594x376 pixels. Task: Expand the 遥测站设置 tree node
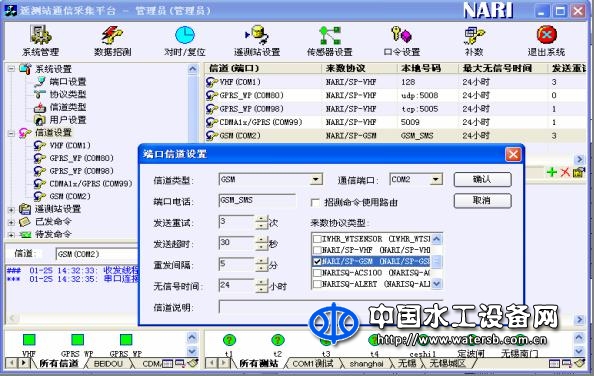tap(11, 209)
